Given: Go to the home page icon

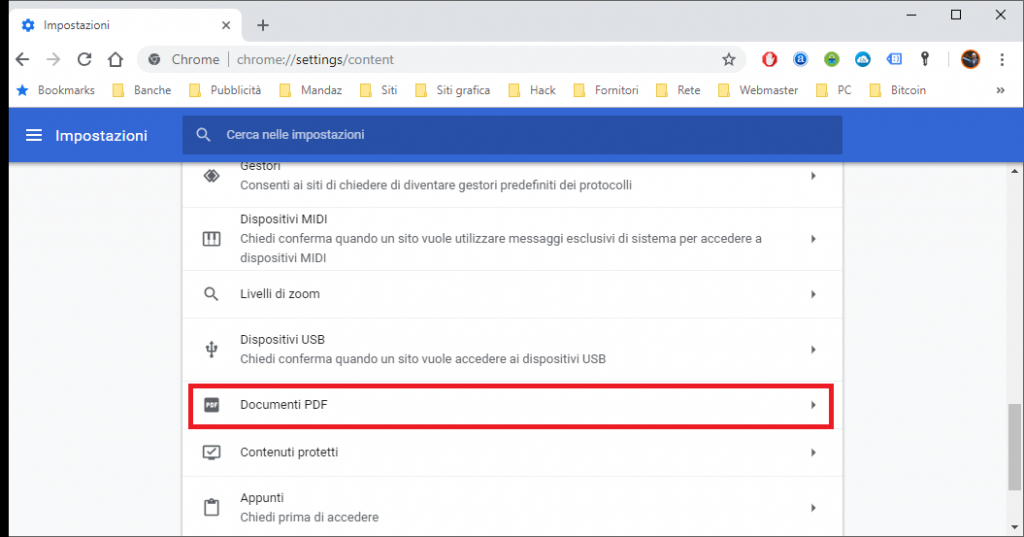Looking at the screenshot, I should point(116,60).
